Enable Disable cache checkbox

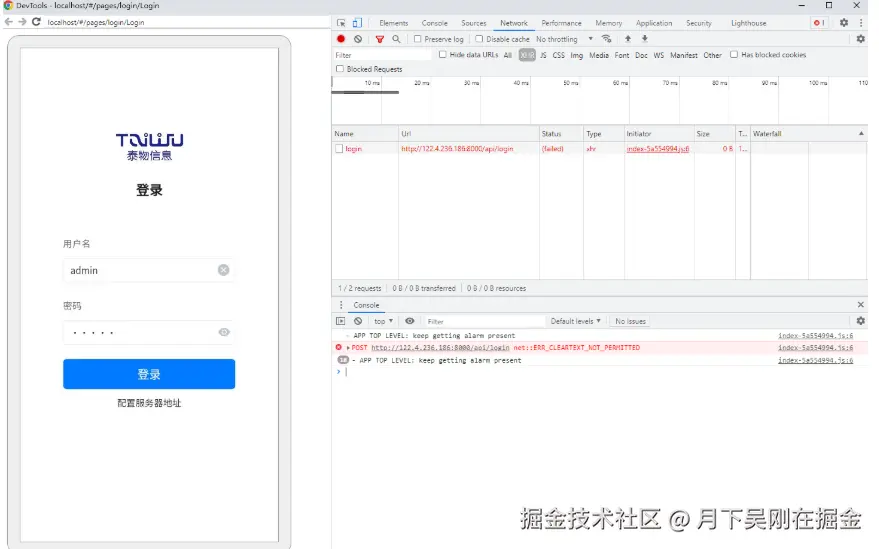[x=479, y=39]
